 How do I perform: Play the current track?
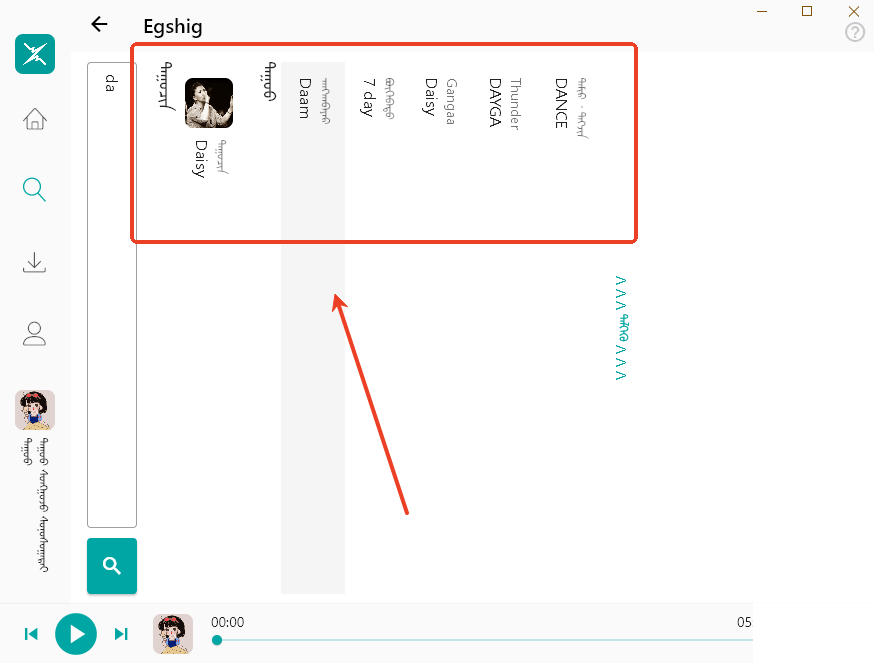click(x=76, y=634)
